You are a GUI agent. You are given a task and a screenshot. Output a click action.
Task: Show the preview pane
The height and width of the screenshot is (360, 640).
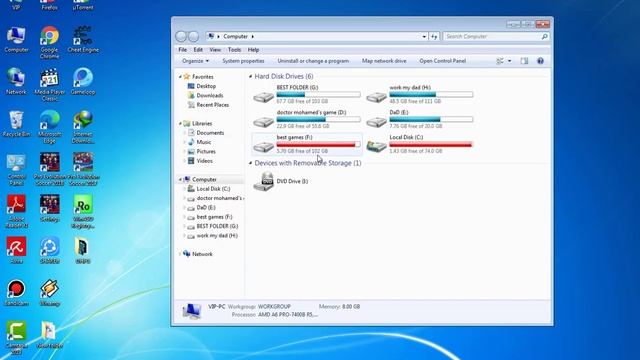coord(524,61)
